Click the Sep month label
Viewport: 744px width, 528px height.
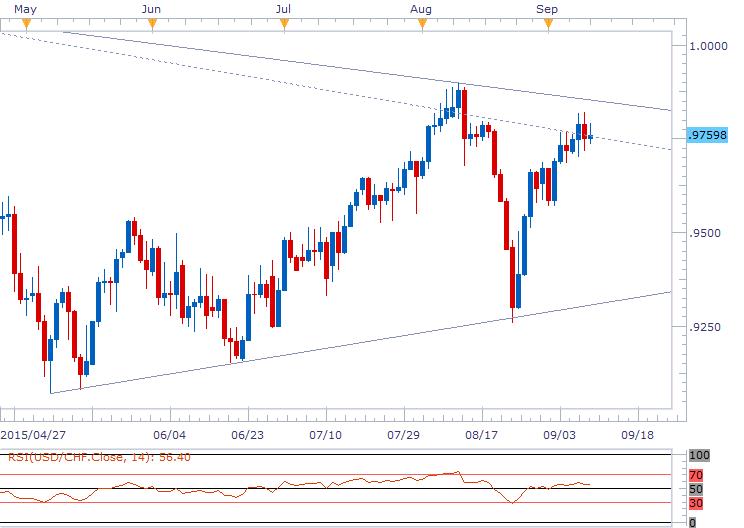547,9
